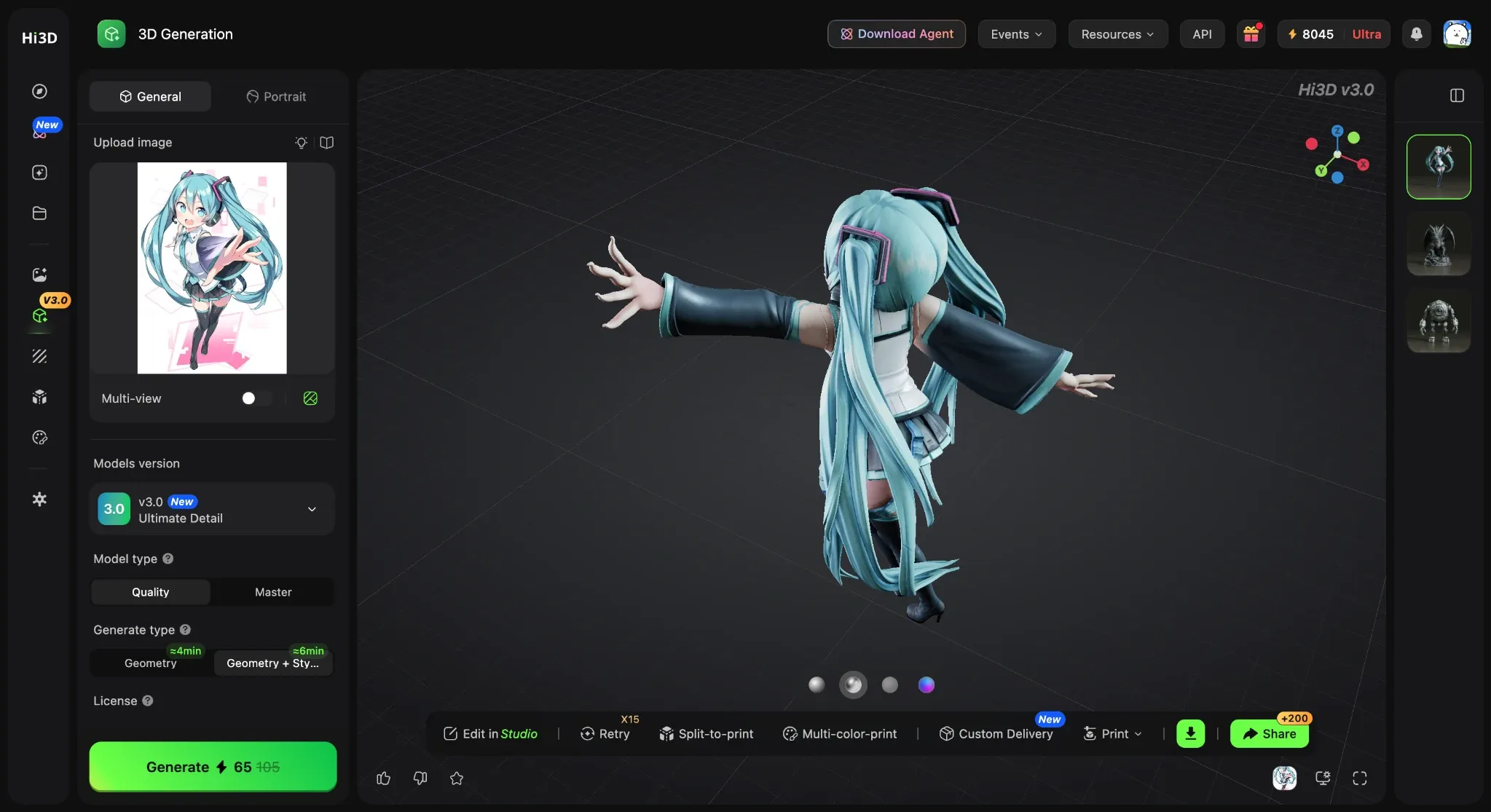Switch to the General tab
Image resolution: width=1491 pixels, height=812 pixels.
(x=151, y=96)
